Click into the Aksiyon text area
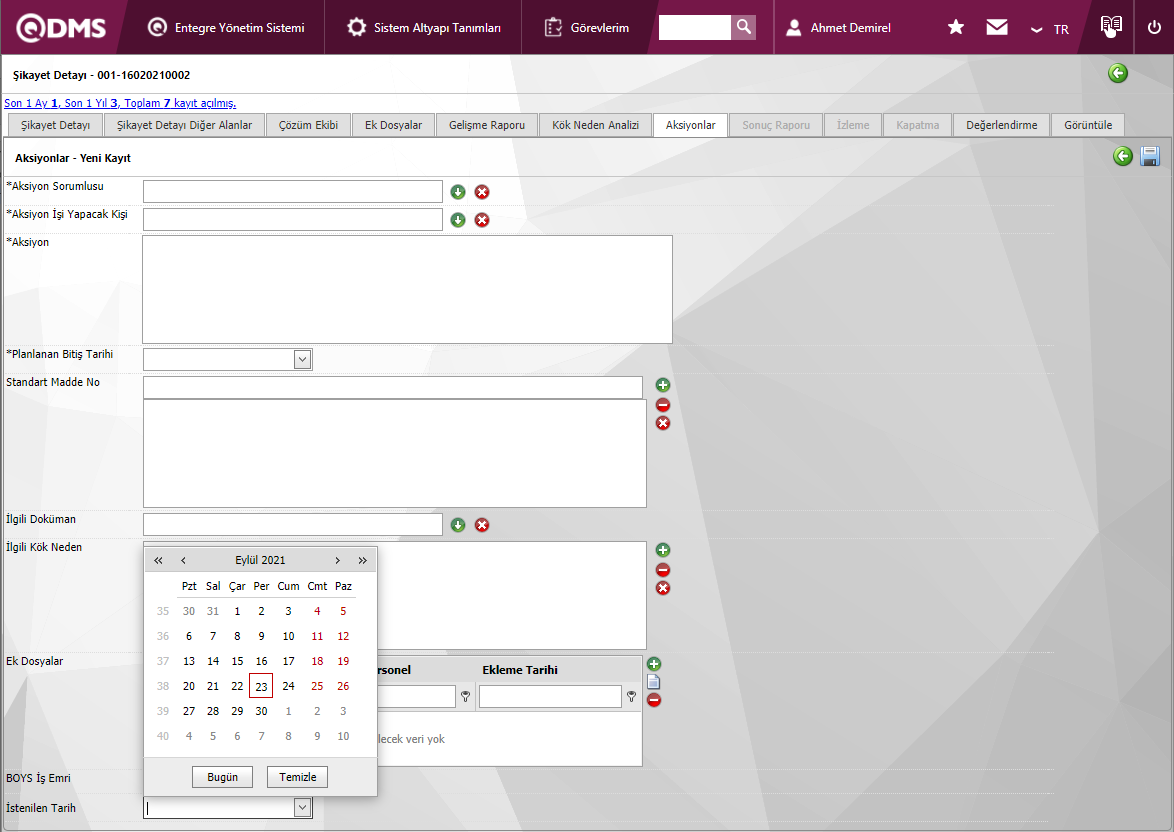This screenshot has width=1174, height=832. [407, 289]
